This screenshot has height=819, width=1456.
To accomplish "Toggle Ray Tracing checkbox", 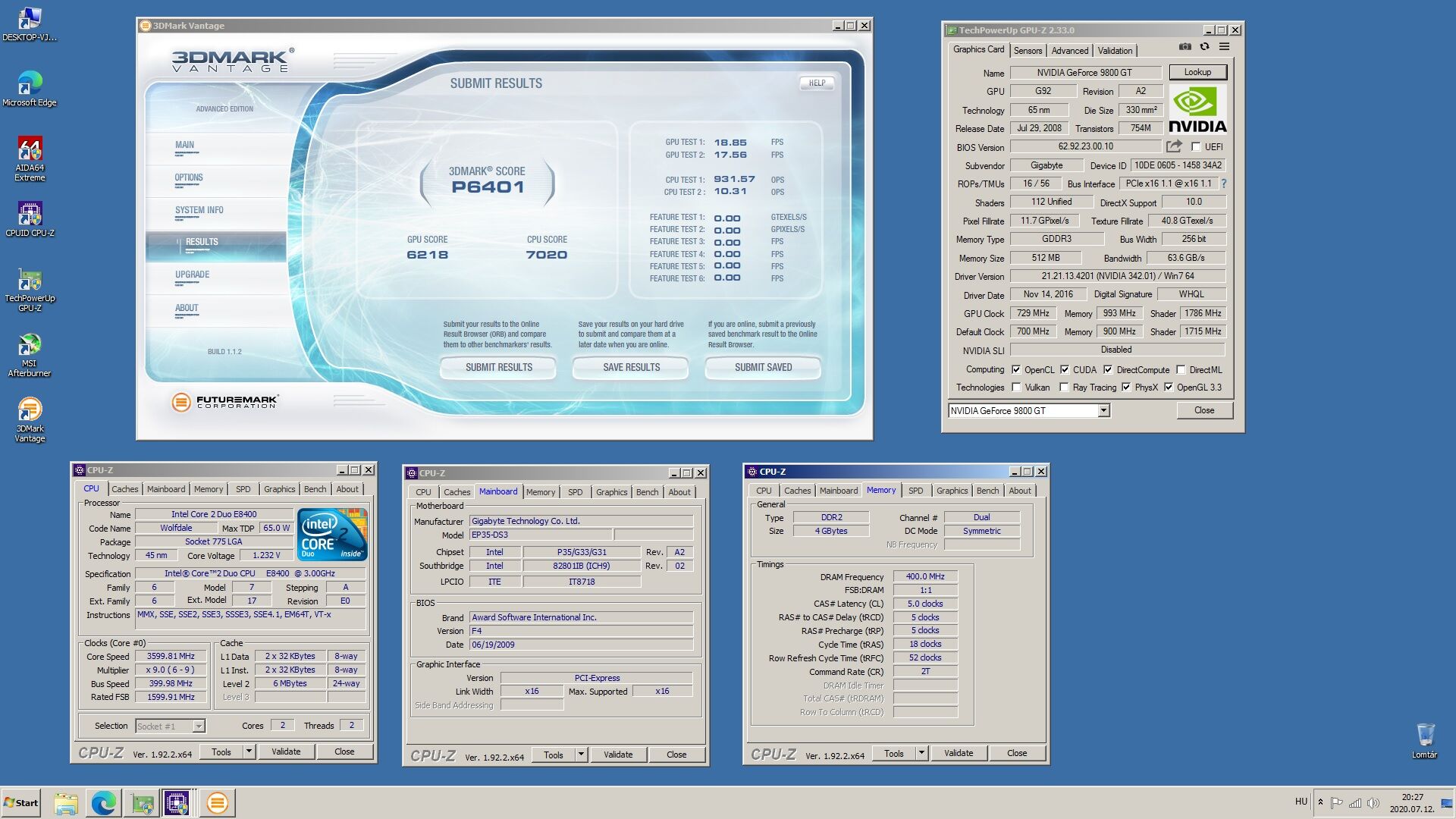I will pyautogui.click(x=1064, y=387).
